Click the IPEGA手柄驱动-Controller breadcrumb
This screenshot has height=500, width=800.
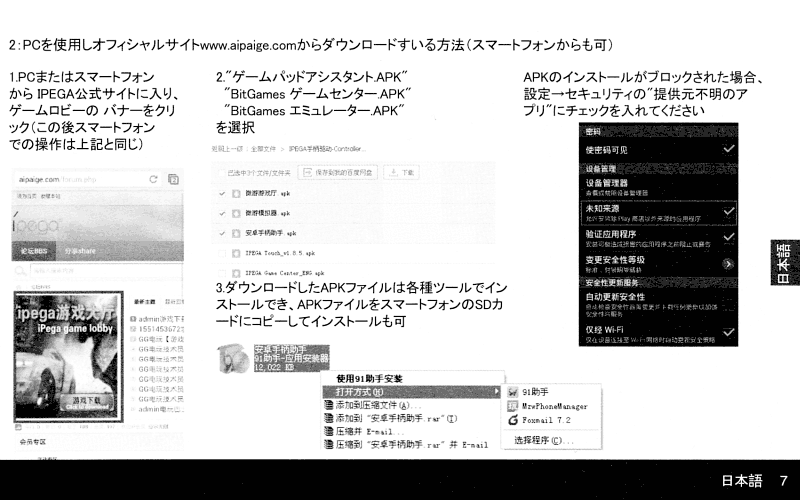[327, 149]
